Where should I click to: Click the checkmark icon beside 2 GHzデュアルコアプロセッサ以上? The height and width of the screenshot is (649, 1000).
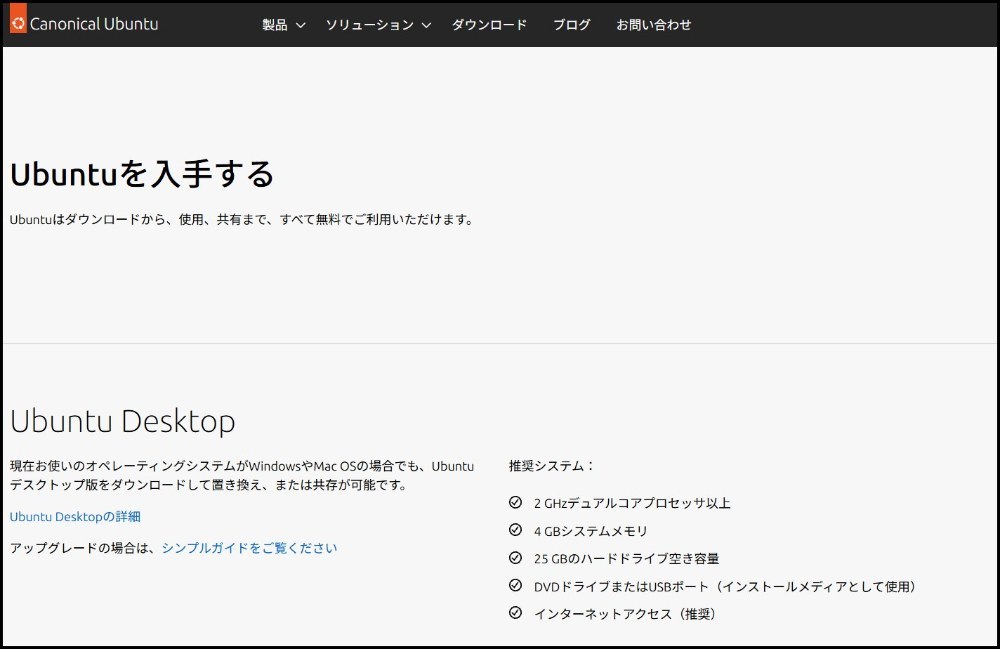pyautogui.click(x=515, y=502)
